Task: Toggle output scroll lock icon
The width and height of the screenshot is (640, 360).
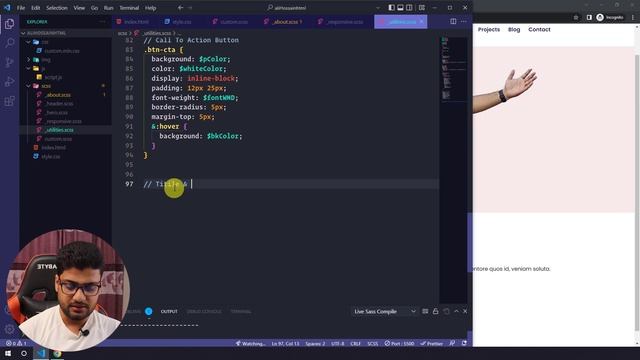Action: pos(436,311)
